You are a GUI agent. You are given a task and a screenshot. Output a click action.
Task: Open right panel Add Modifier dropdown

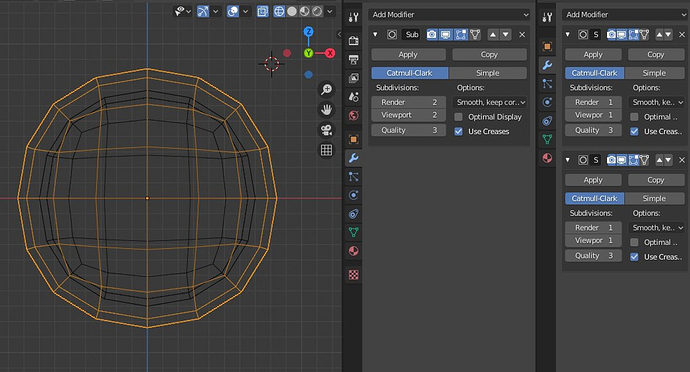(625, 15)
